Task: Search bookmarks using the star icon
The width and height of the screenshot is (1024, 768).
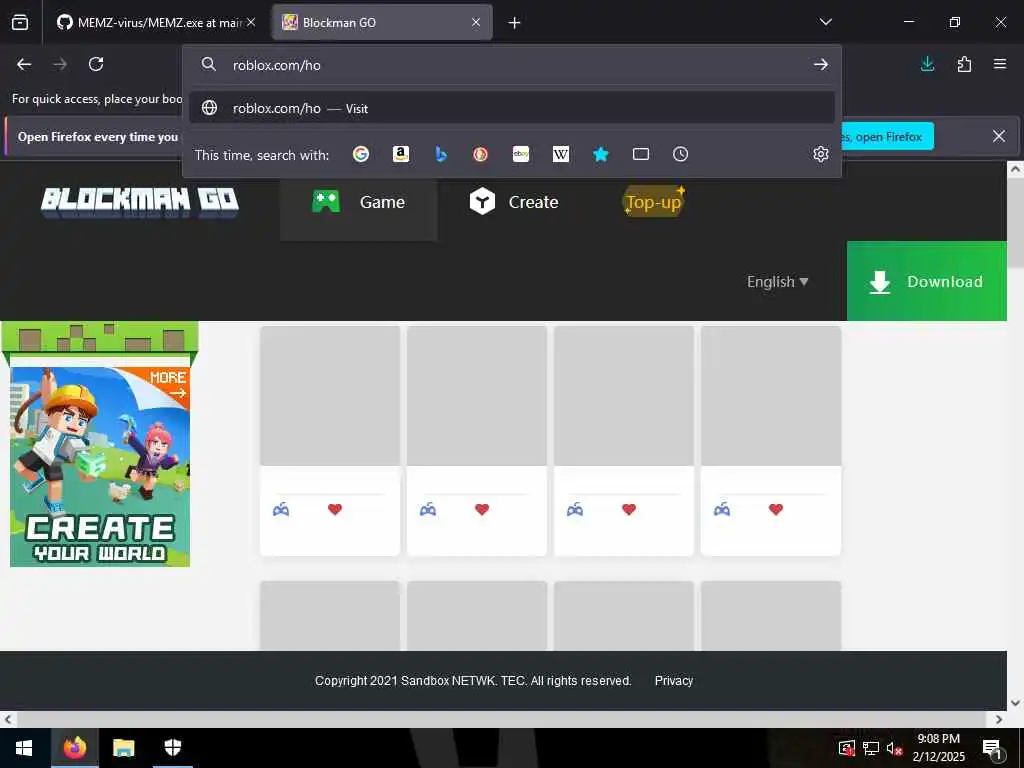Action: point(601,154)
